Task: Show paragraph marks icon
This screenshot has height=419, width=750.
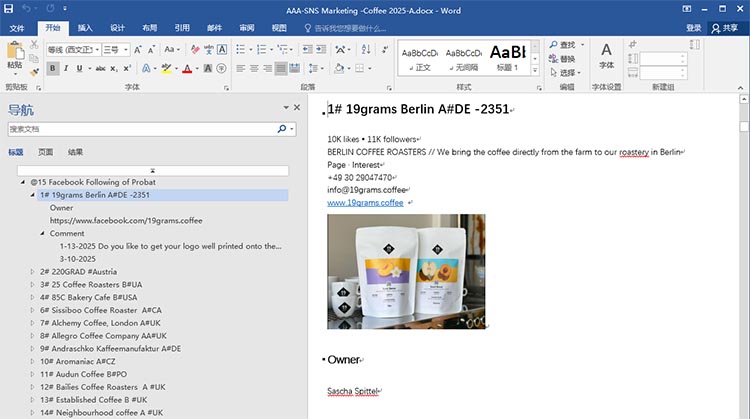Action: tap(385, 49)
